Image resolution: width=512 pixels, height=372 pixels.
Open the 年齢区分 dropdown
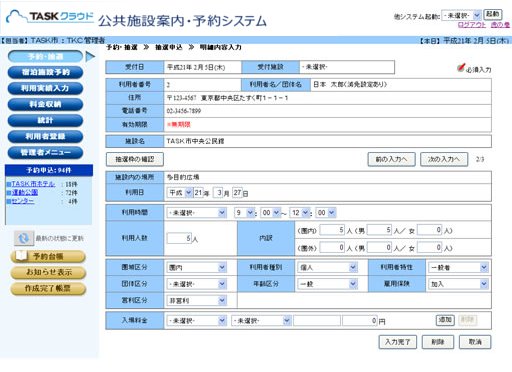[x=327, y=284]
